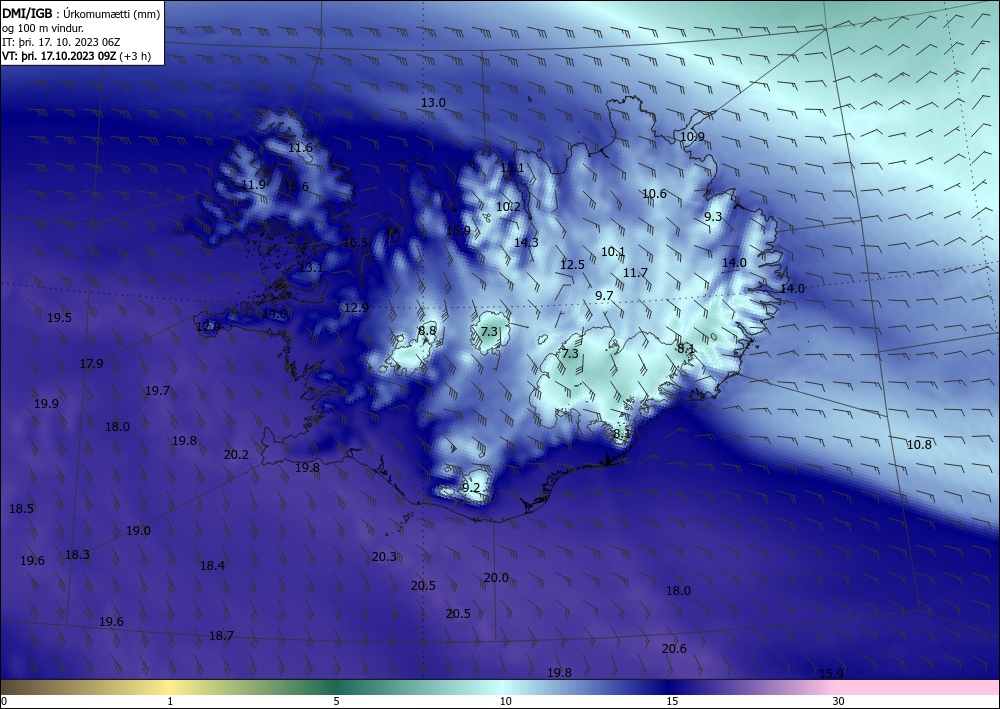The height and width of the screenshot is (709, 1000).
Task: Click the 10.1 value label
Action: point(613,252)
